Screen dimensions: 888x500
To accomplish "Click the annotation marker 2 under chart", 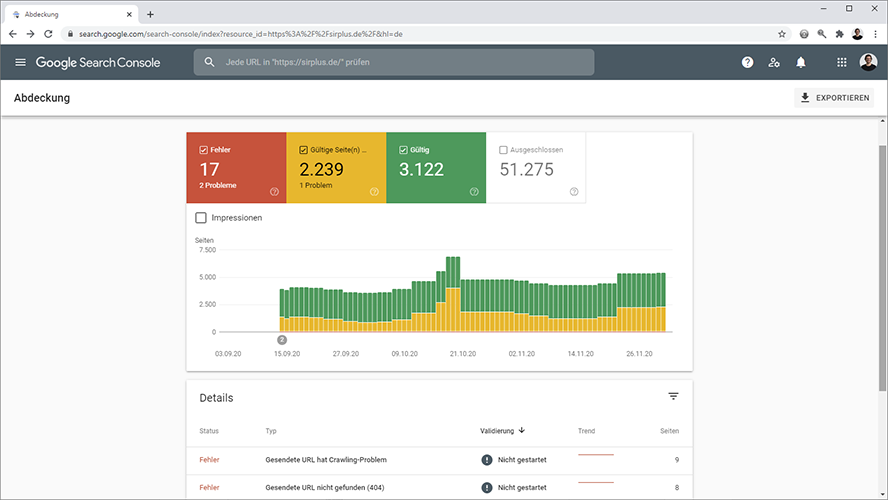I will tap(282, 340).
